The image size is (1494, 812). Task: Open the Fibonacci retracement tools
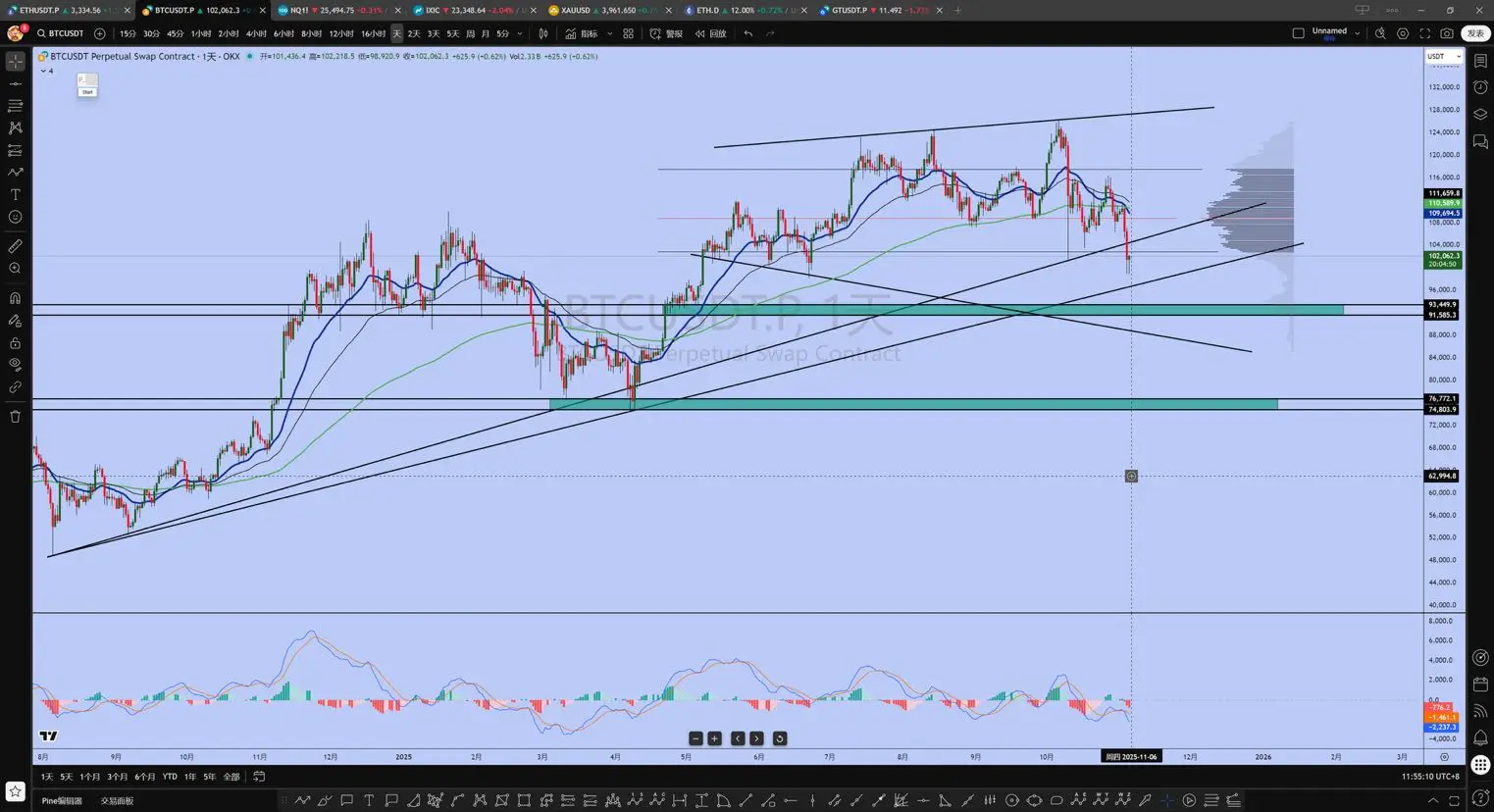tap(16, 106)
